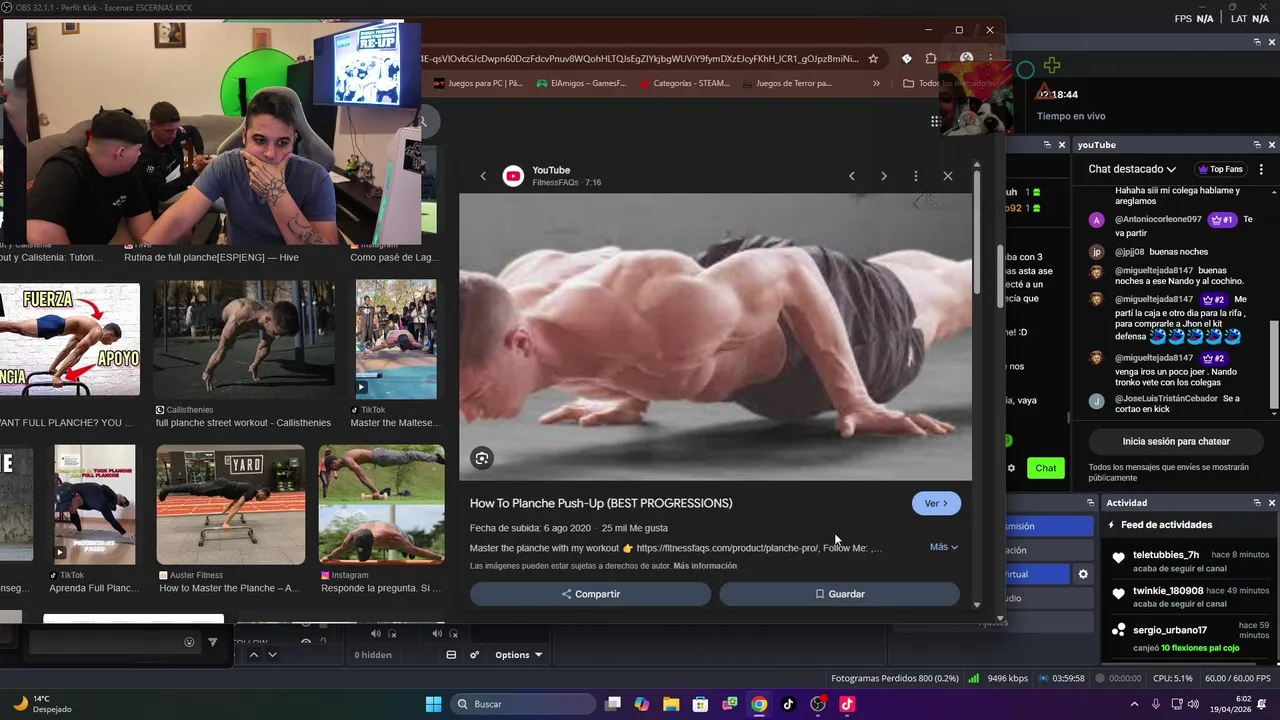Show next image result in panel
Screen dimensions: 1280x720
(884, 176)
